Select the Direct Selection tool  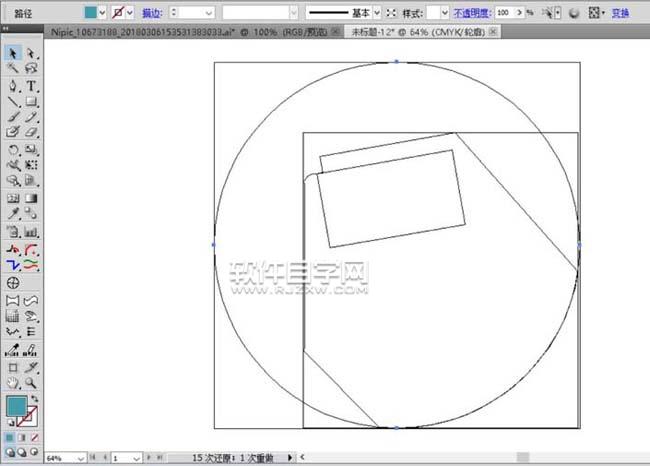[x=31, y=53]
